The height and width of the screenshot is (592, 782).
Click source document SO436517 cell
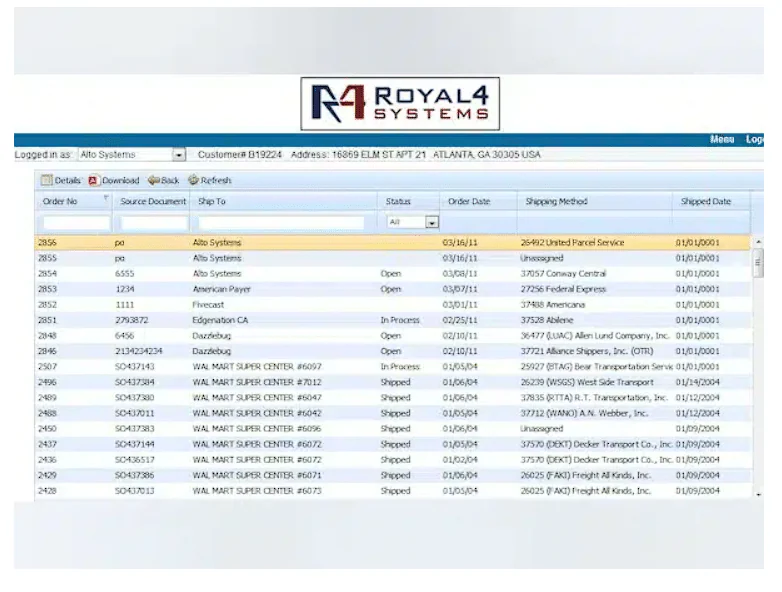(x=135, y=459)
